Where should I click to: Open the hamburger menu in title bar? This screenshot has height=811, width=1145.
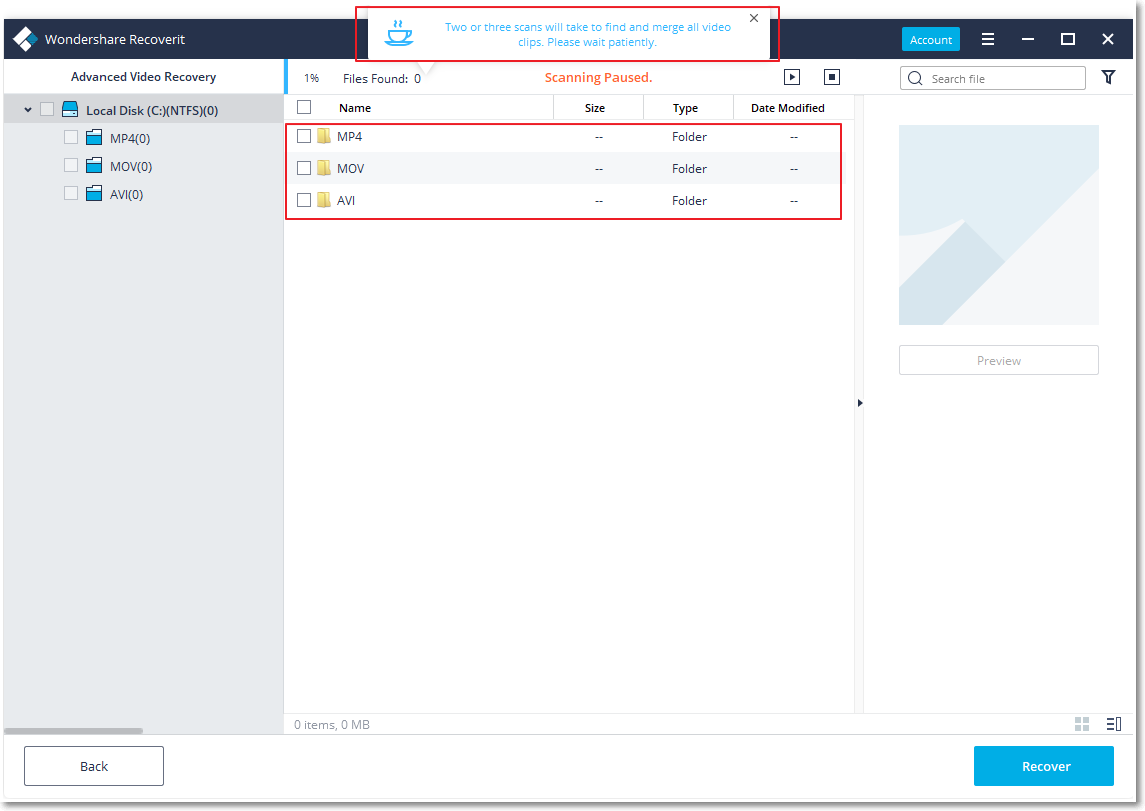988,39
